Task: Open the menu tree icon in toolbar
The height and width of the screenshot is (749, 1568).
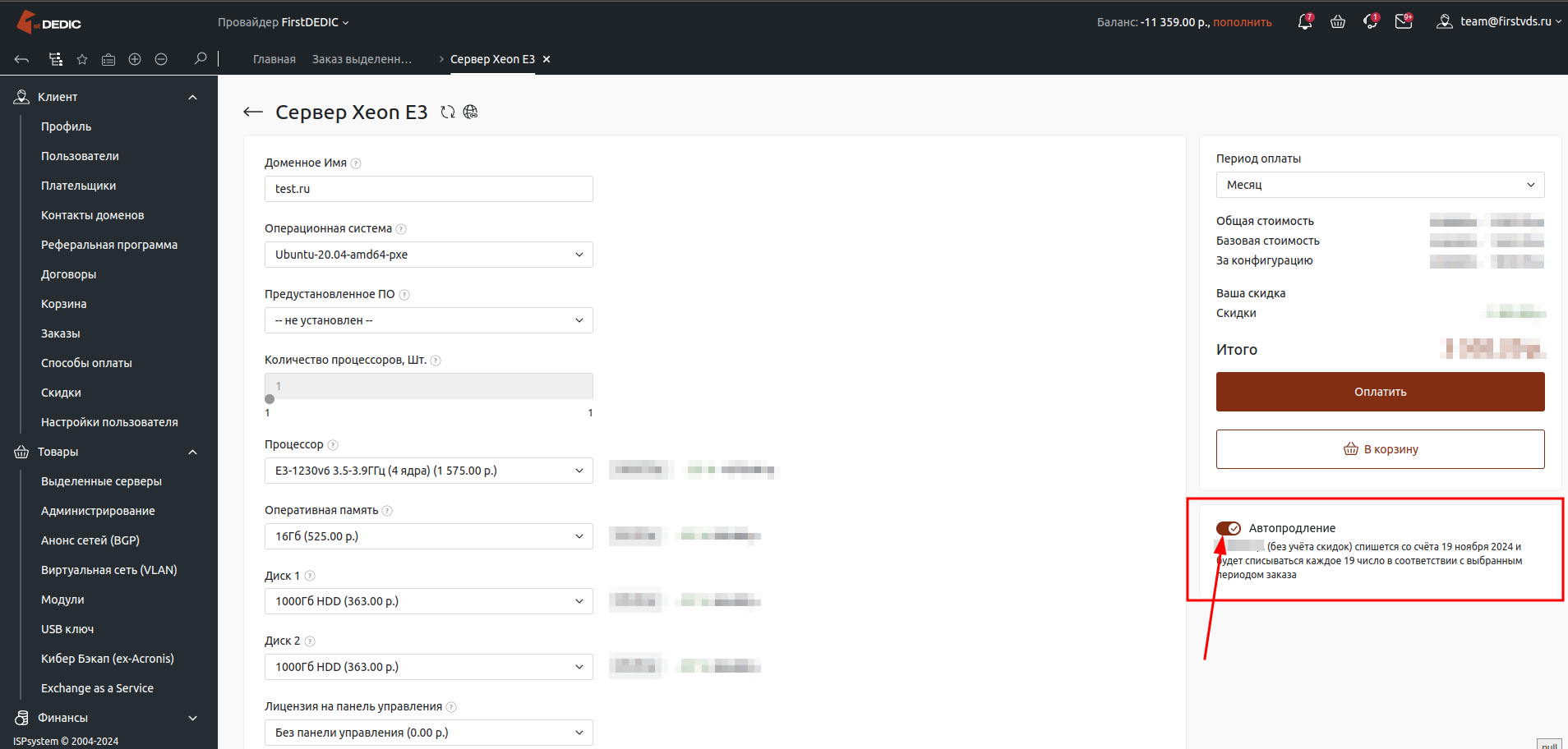Action: pyautogui.click(x=56, y=59)
